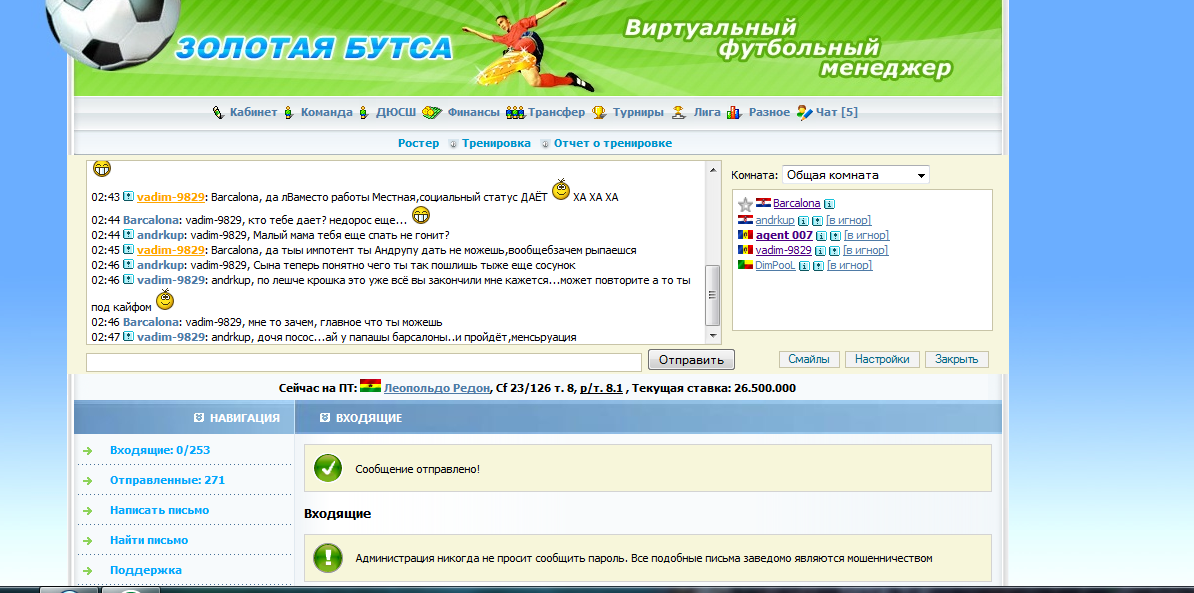Toggle ignore for user andrkup
The image size is (1194, 593).
pos(848,220)
